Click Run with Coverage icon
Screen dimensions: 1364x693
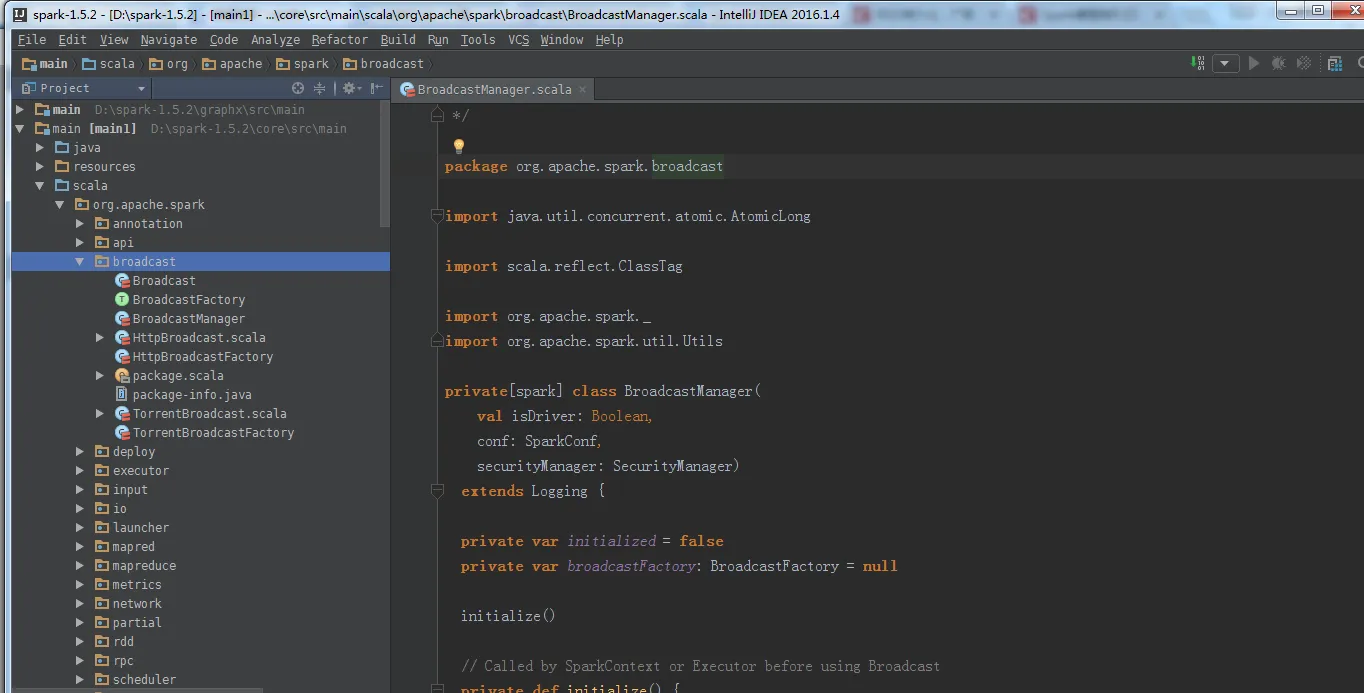click(1304, 63)
